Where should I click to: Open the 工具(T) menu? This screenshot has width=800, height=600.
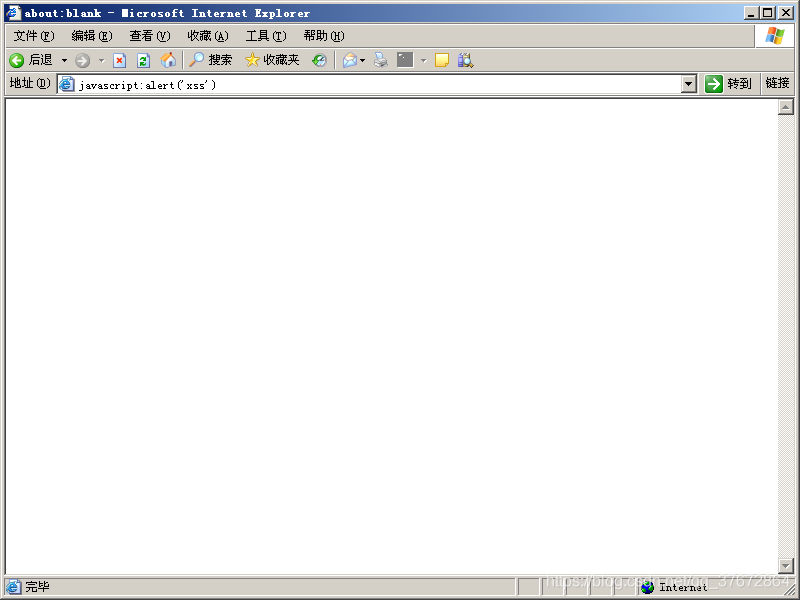pos(266,36)
